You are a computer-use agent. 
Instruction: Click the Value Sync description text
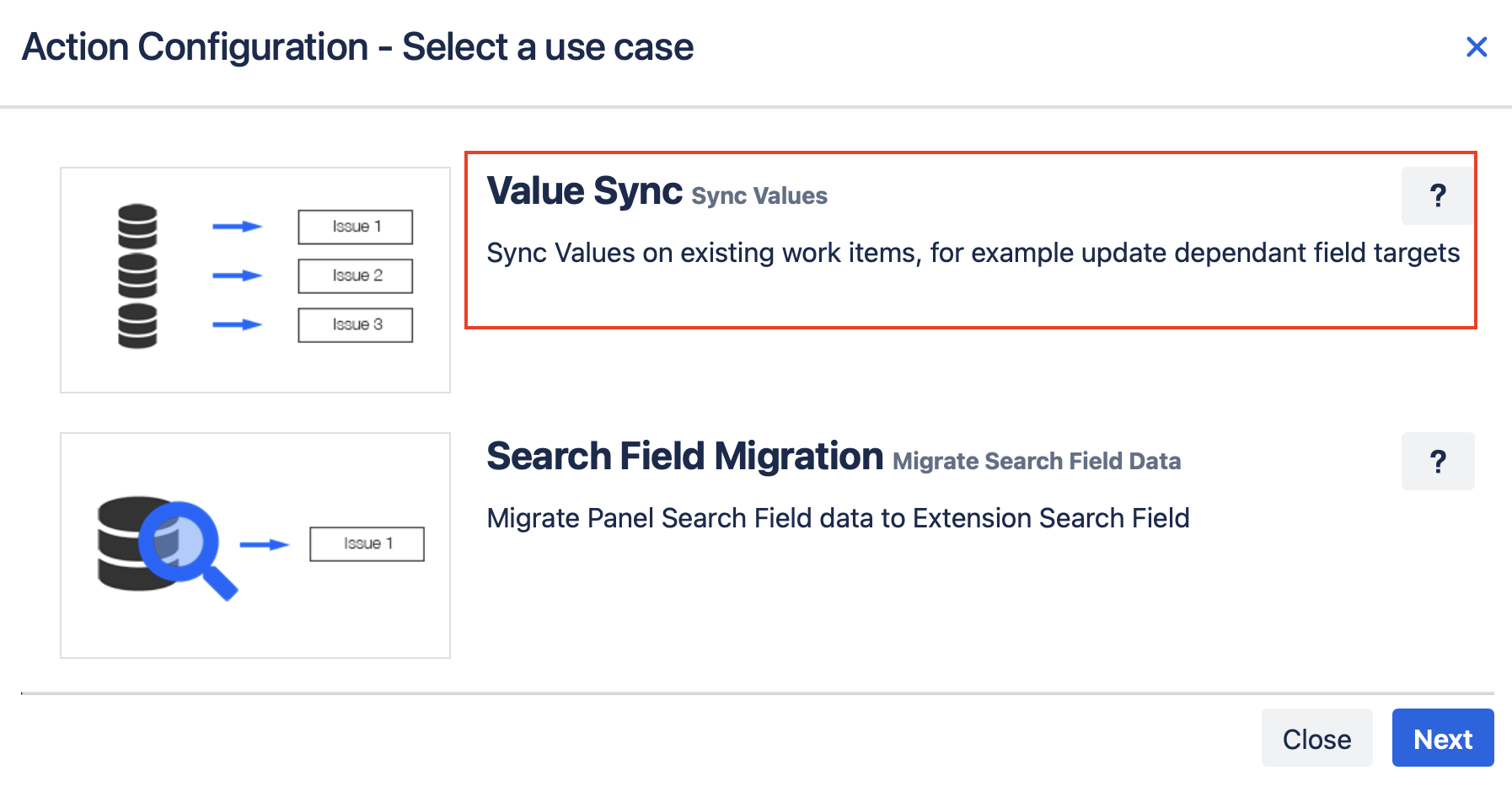coord(973,253)
